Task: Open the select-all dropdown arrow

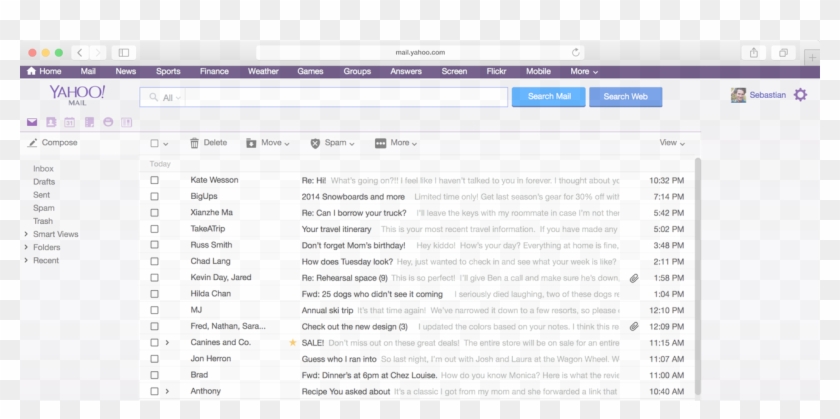Action: coord(166,144)
